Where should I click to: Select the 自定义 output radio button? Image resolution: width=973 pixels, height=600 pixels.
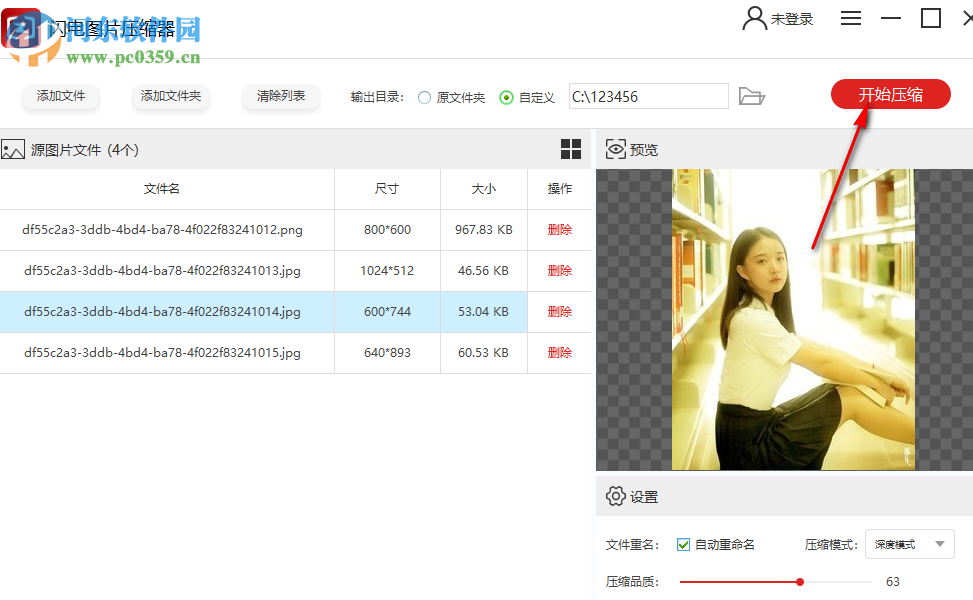[x=506, y=97]
